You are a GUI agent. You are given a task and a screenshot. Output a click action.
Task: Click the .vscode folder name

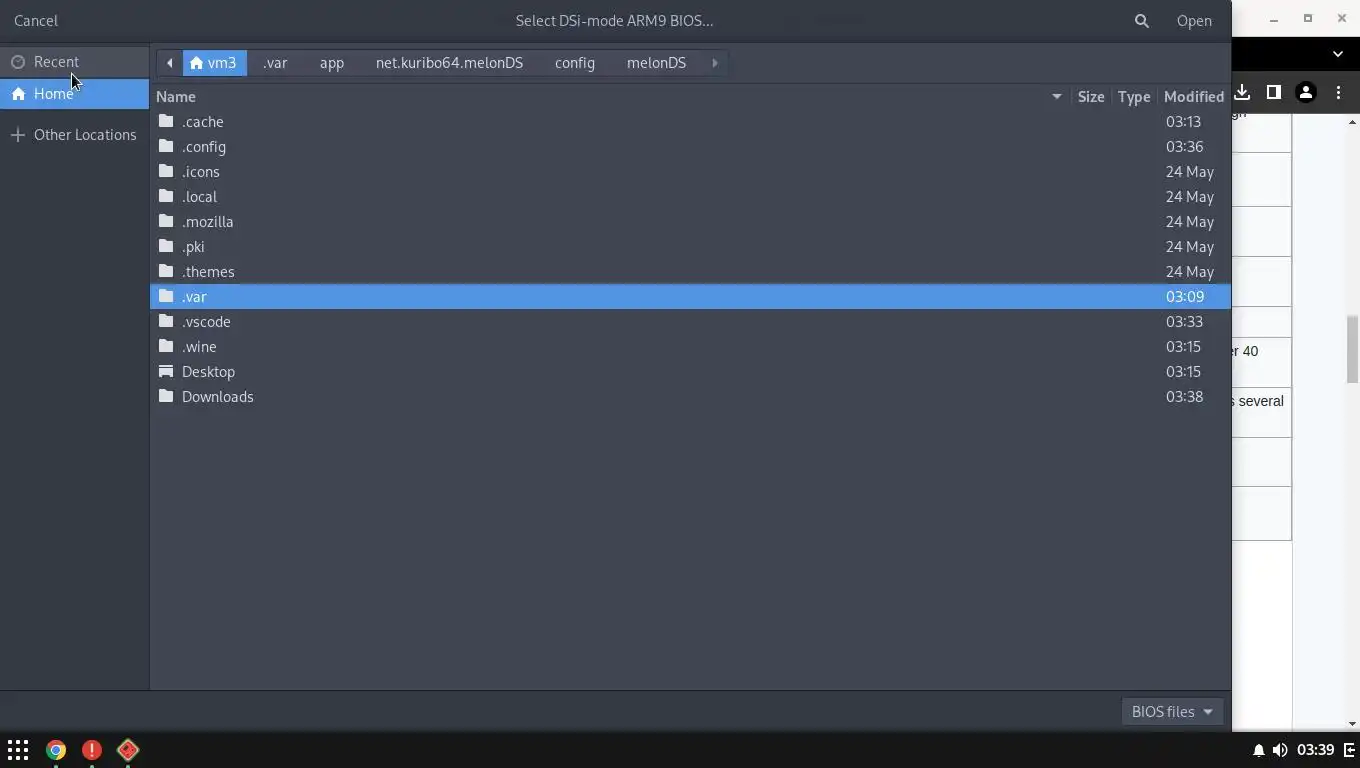(x=206, y=322)
